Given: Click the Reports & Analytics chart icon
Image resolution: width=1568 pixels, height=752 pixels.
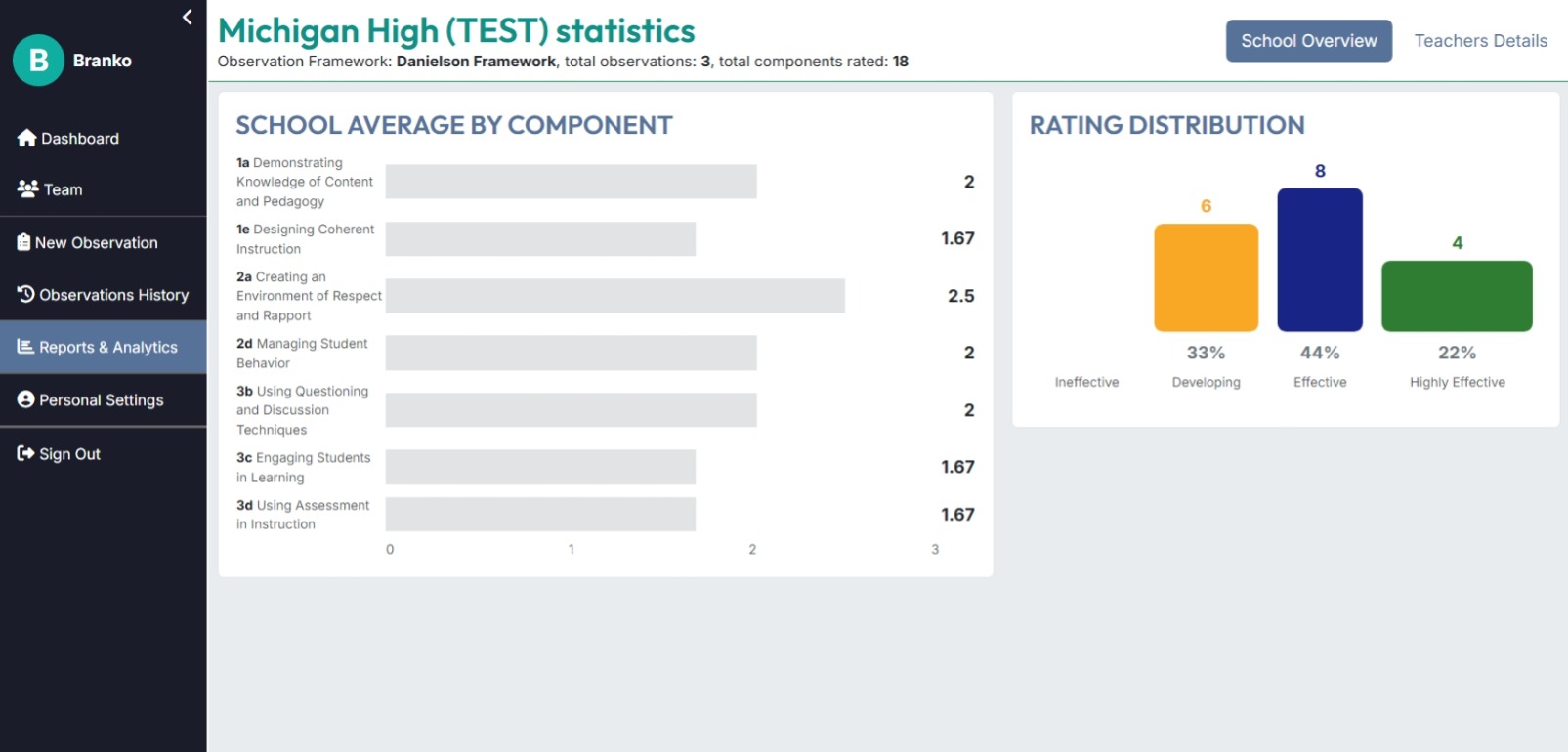Looking at the screenshot, I should 25,347.
